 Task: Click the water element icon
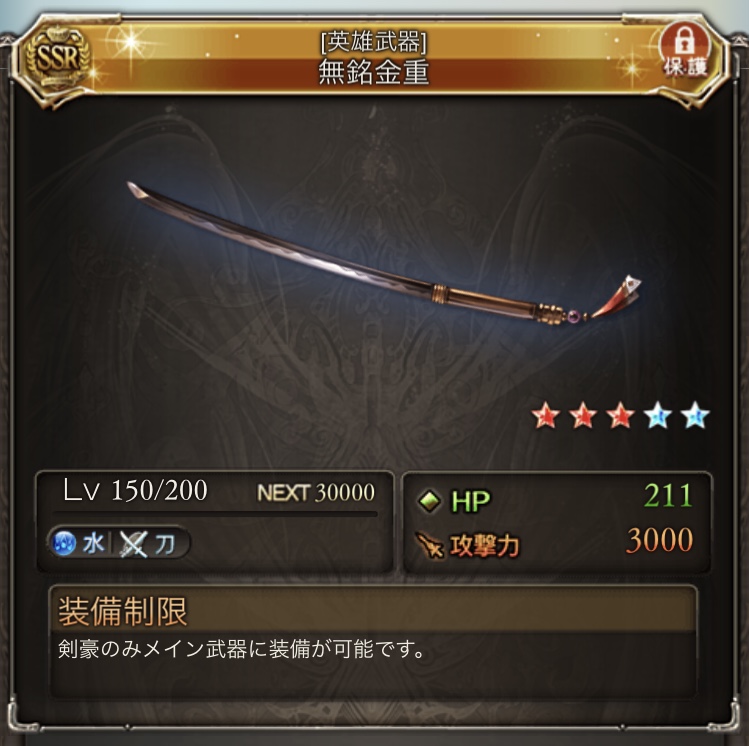[x=64, y=543]
